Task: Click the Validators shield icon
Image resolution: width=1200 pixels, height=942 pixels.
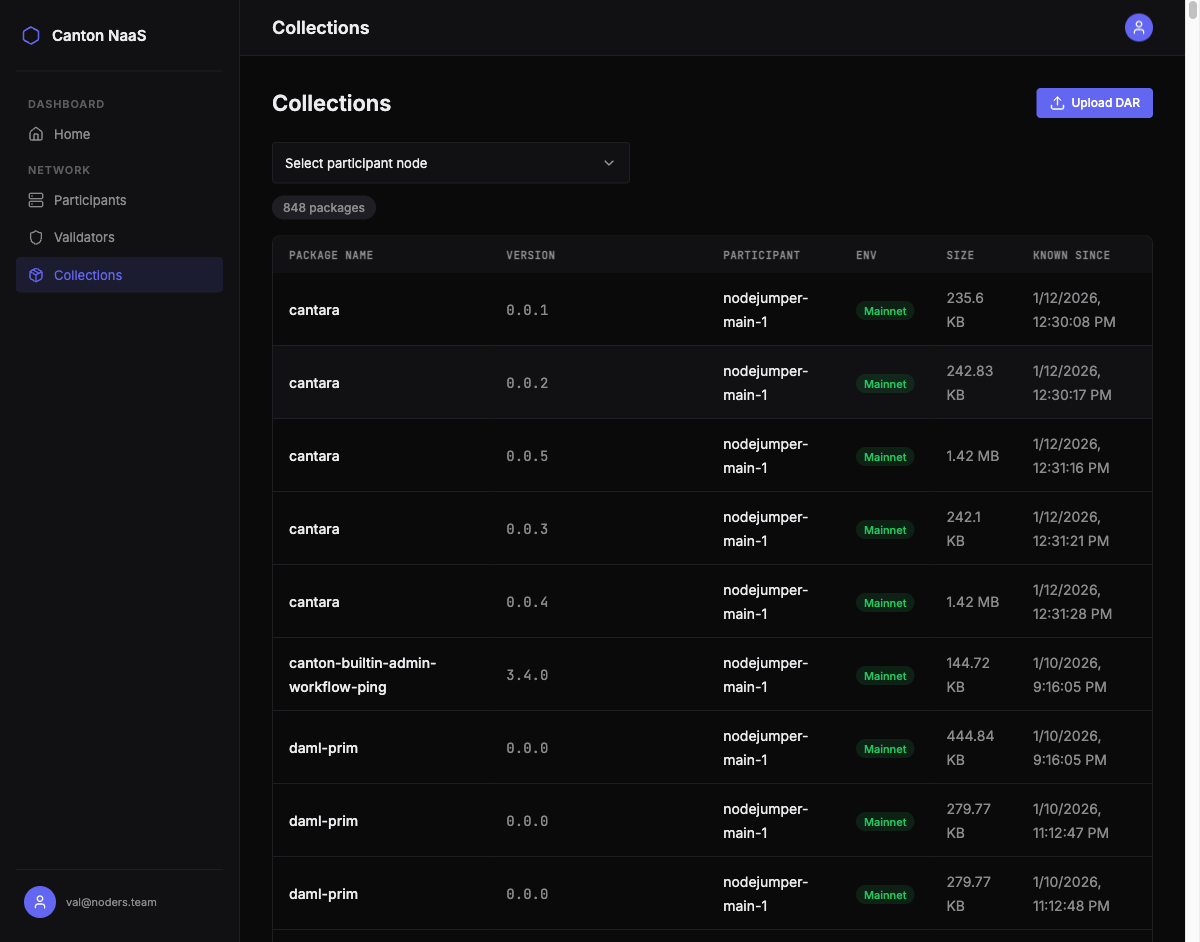Action: click(36, 237)
